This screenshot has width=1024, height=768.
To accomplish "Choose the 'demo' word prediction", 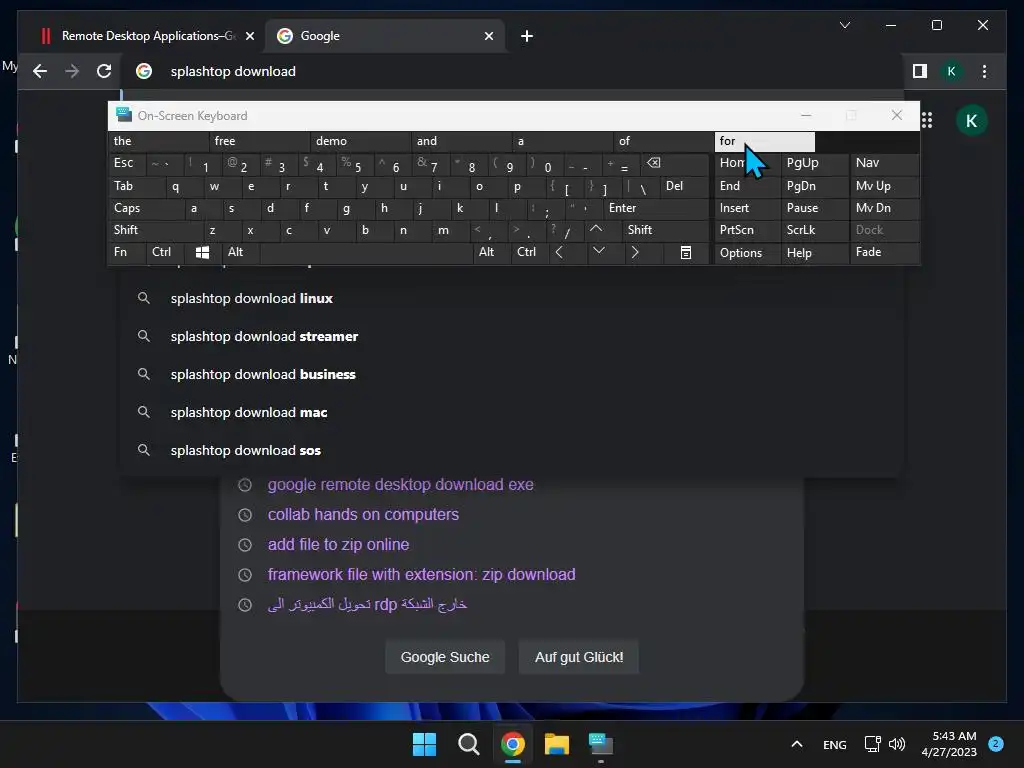I will (x=361, y=141).
